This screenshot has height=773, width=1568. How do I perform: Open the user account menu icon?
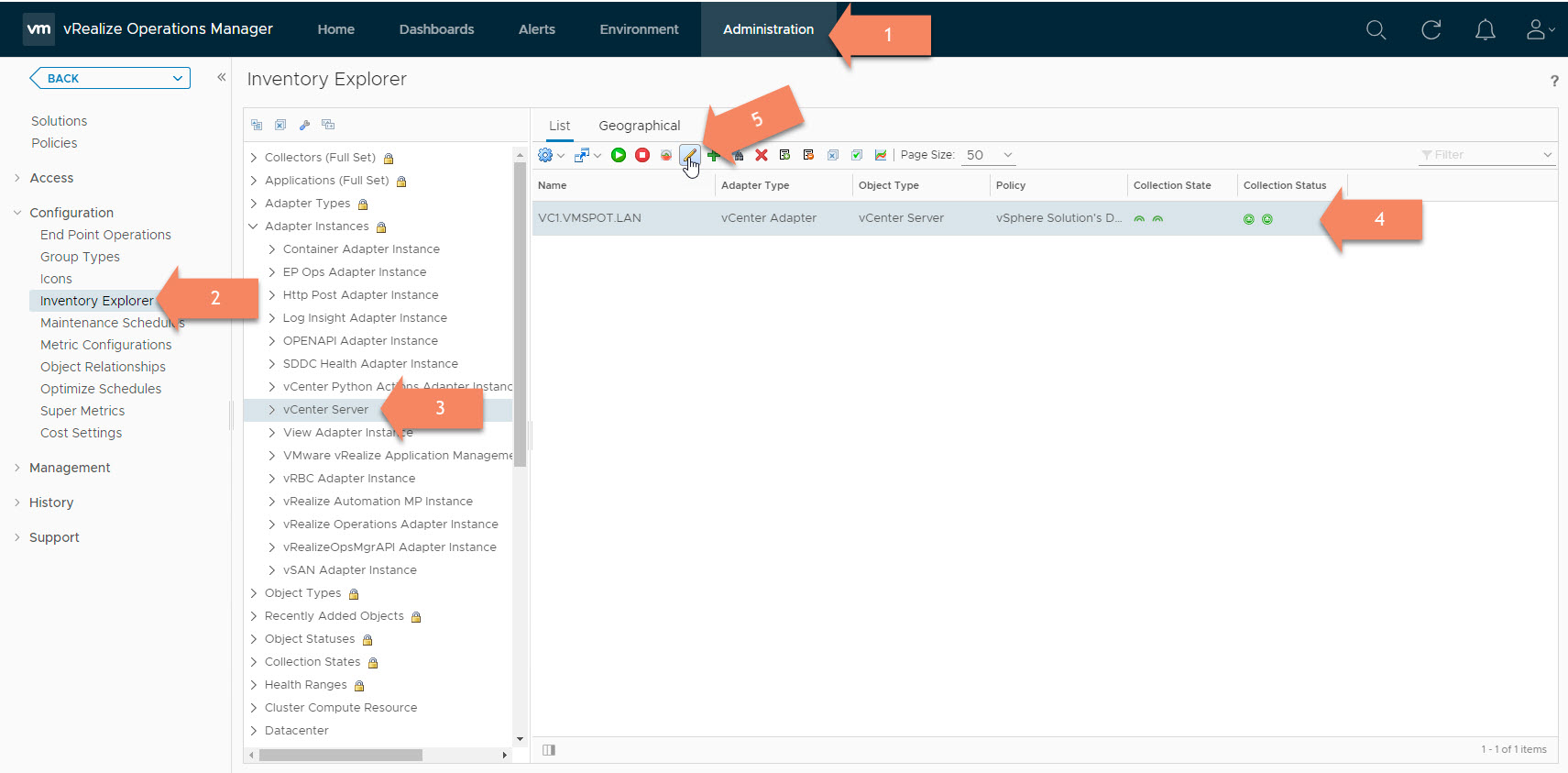1540,29
